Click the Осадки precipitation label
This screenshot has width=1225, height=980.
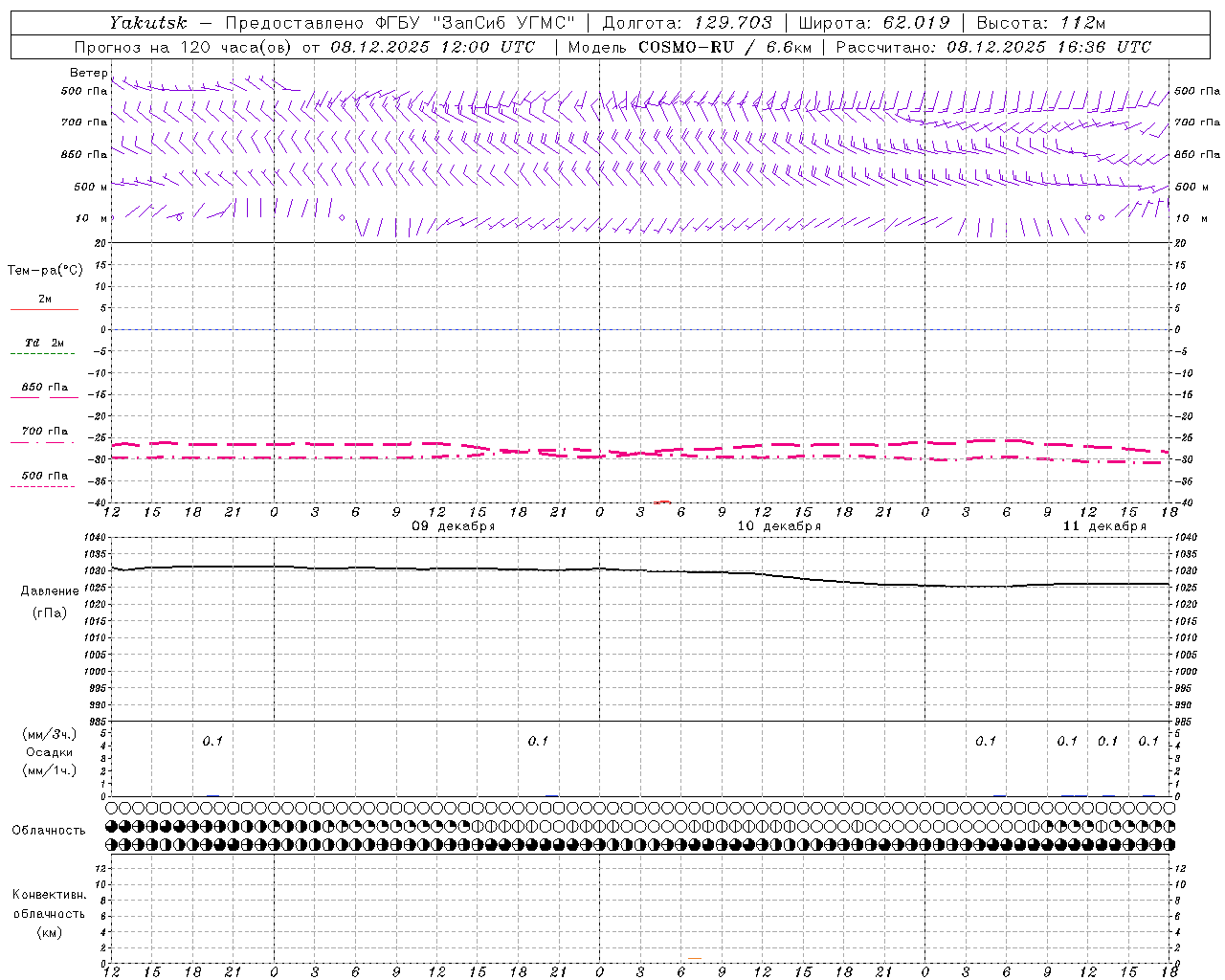pos(50,752)
